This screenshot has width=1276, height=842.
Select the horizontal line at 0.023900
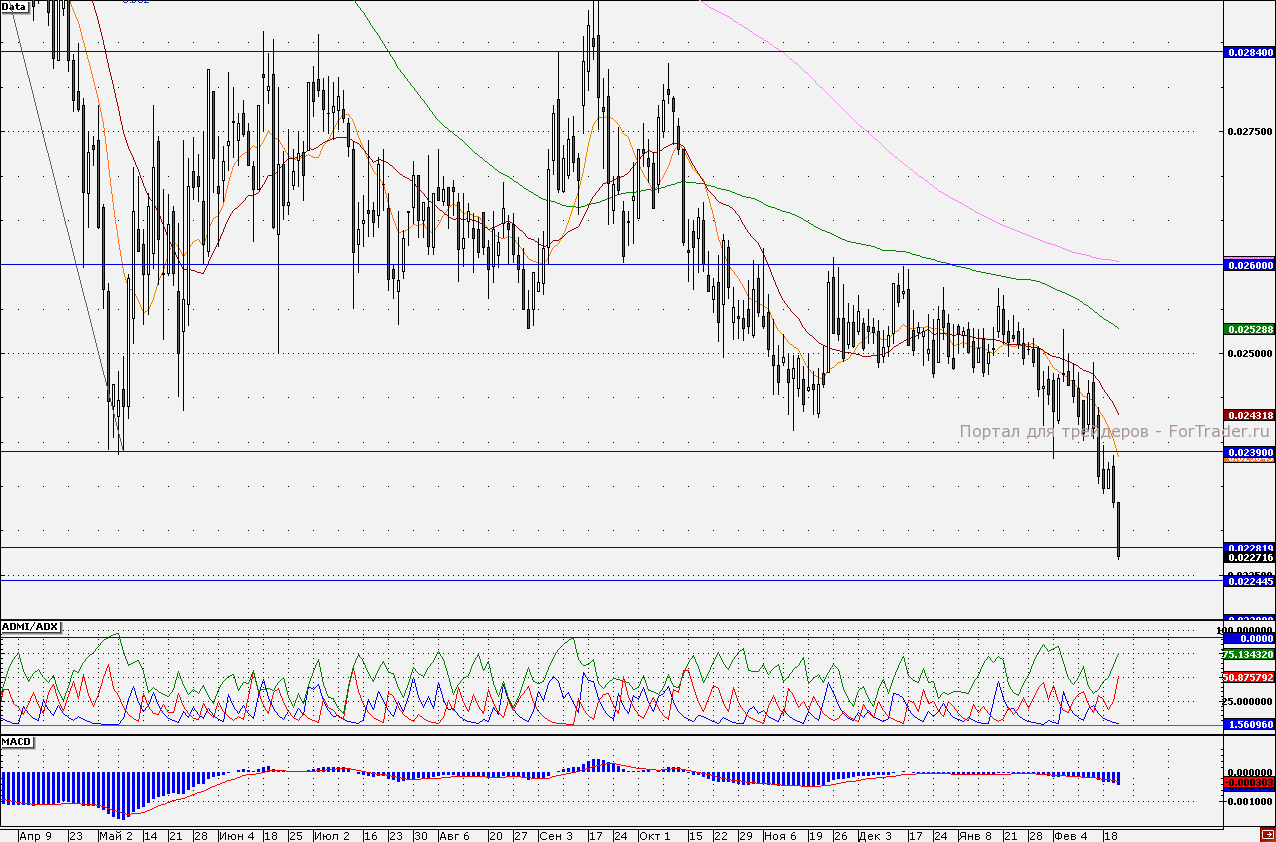click(610, 451)
